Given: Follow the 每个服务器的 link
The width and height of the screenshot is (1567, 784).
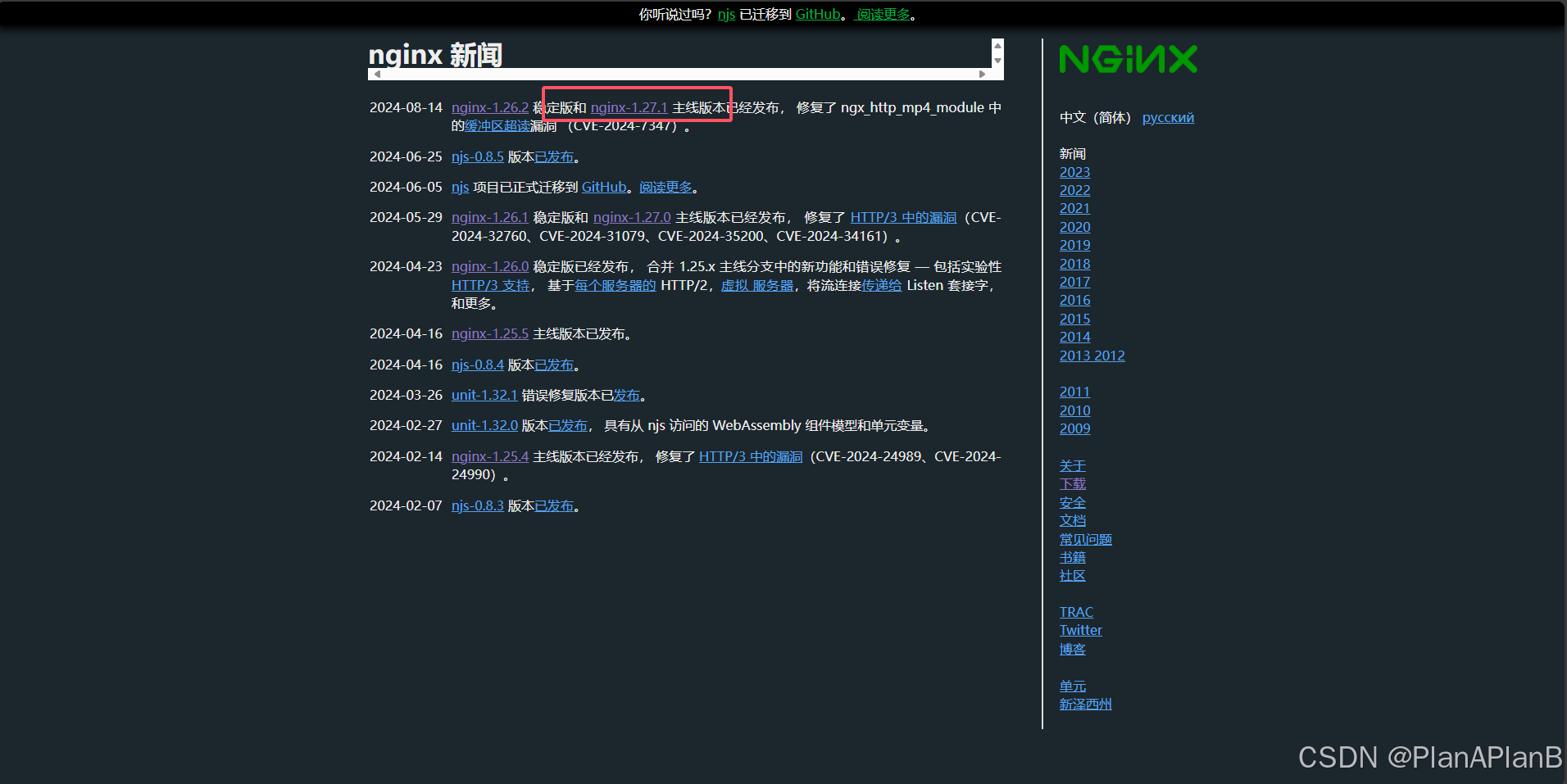Looking at the screenshot, I should pos(615,285).
